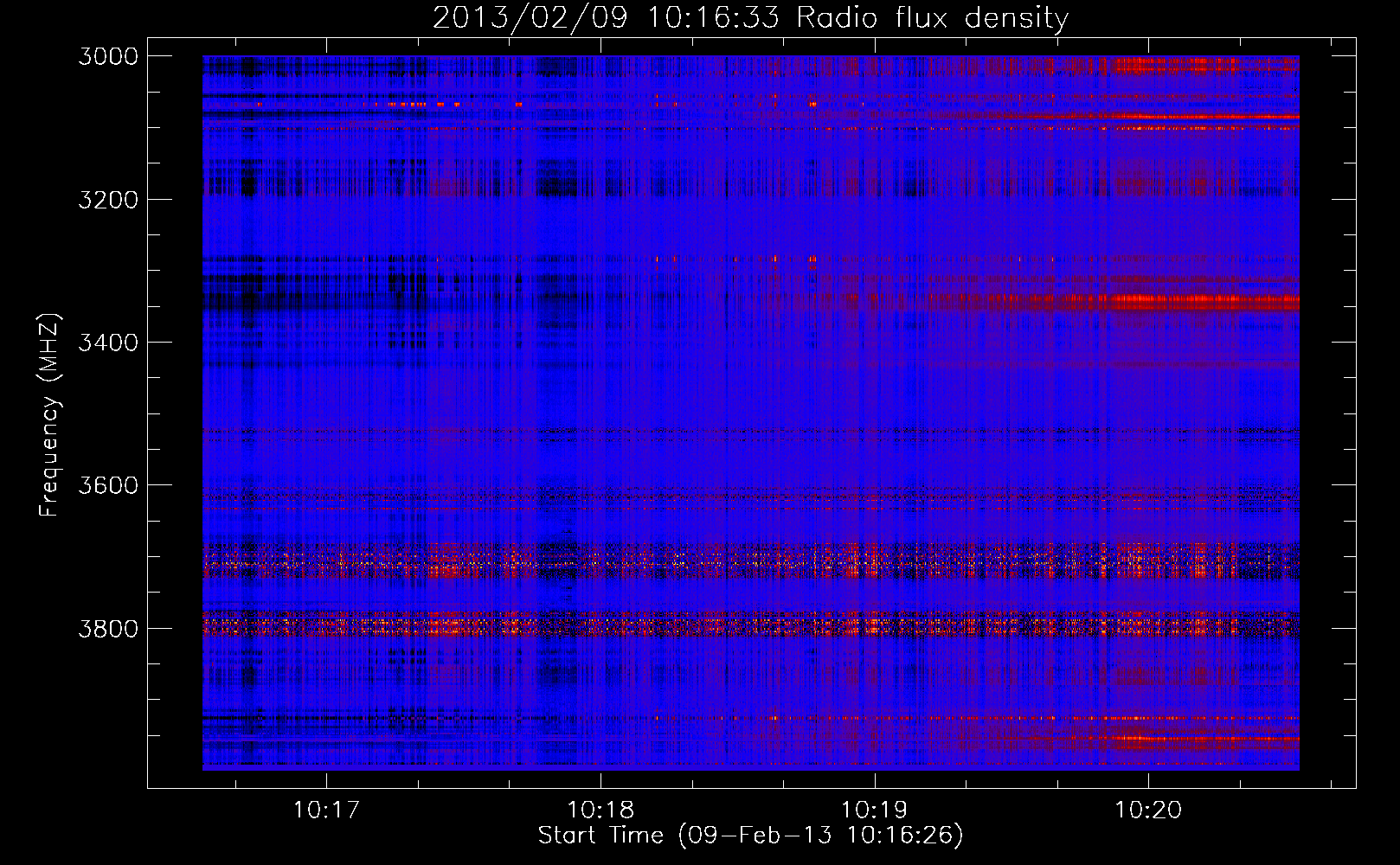This screenshot has width=1400, height=865.
Task: Click the '3600' frequency axis label
Action: click(x=108, y=485)
